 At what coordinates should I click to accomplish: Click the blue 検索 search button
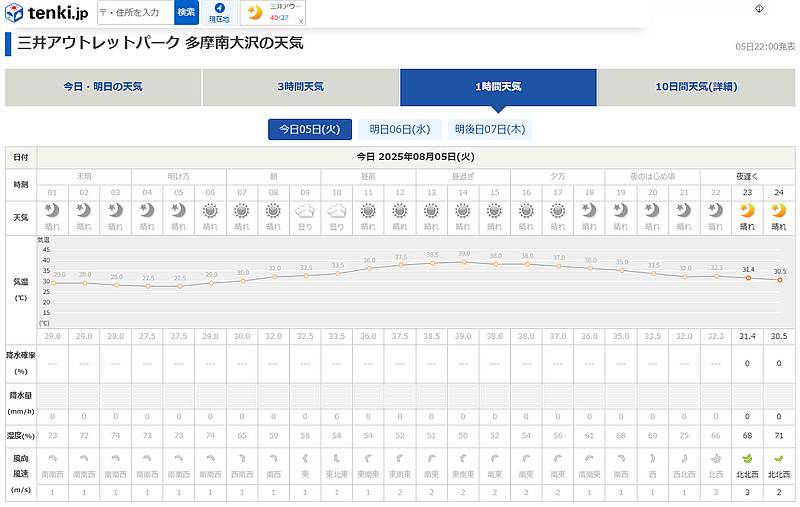(x=186, y=12)
